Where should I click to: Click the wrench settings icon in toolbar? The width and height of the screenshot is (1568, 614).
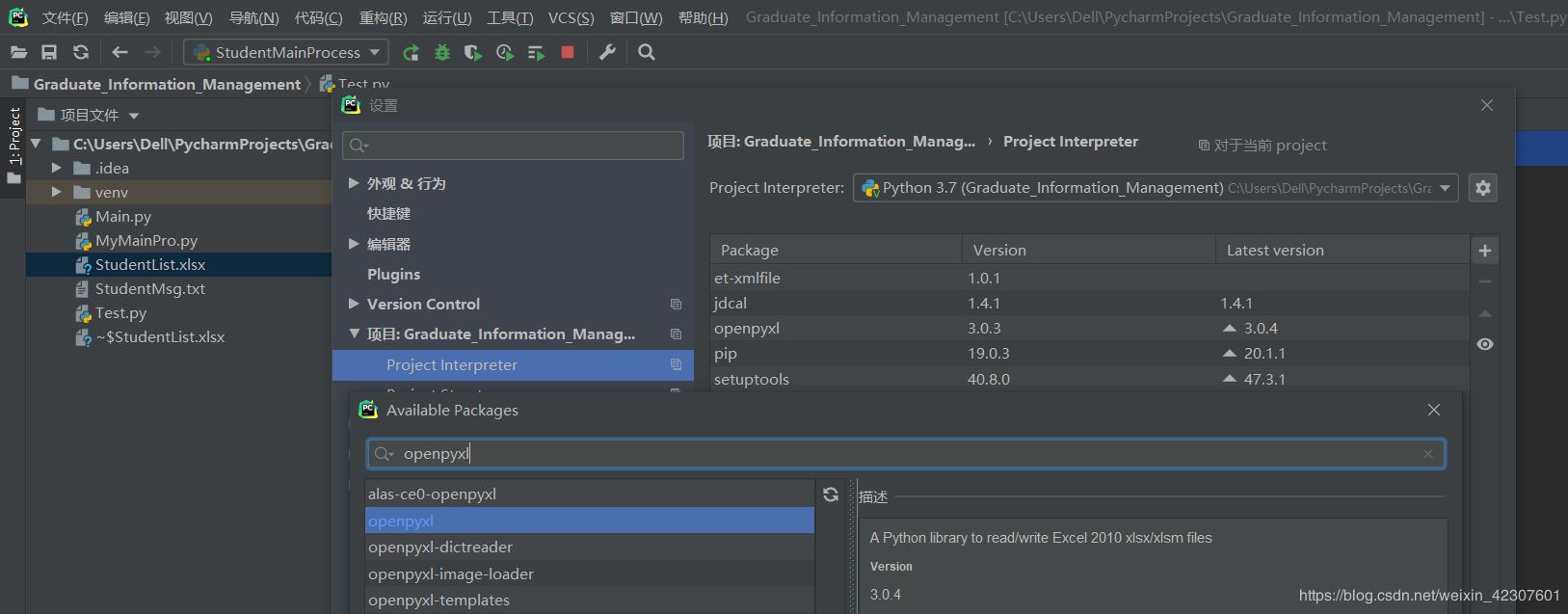[x=607, y=53]
